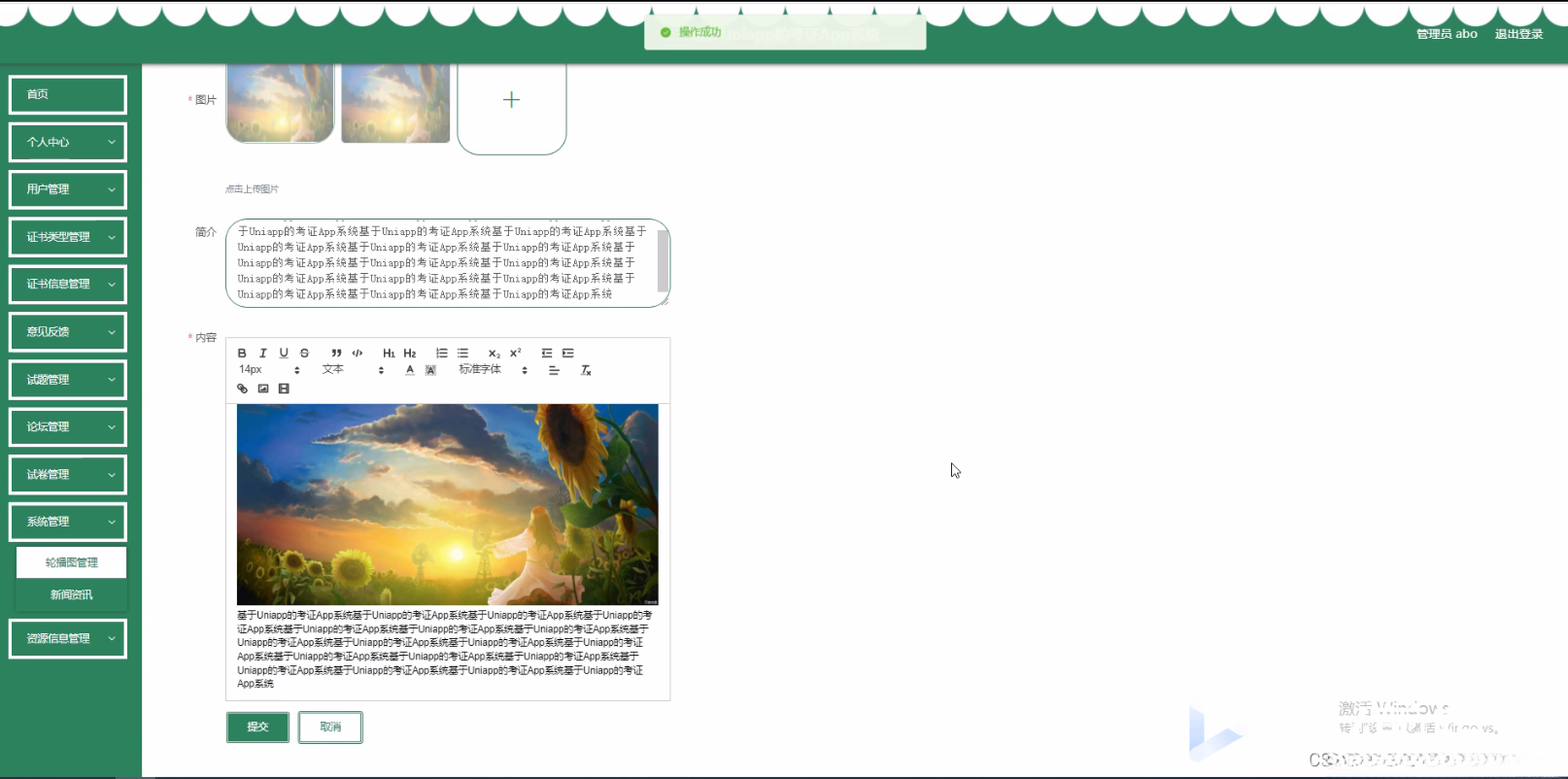Click the plus to upload image
The height and width of the screenshot is (779, 1568).
[x=512, y=100]
